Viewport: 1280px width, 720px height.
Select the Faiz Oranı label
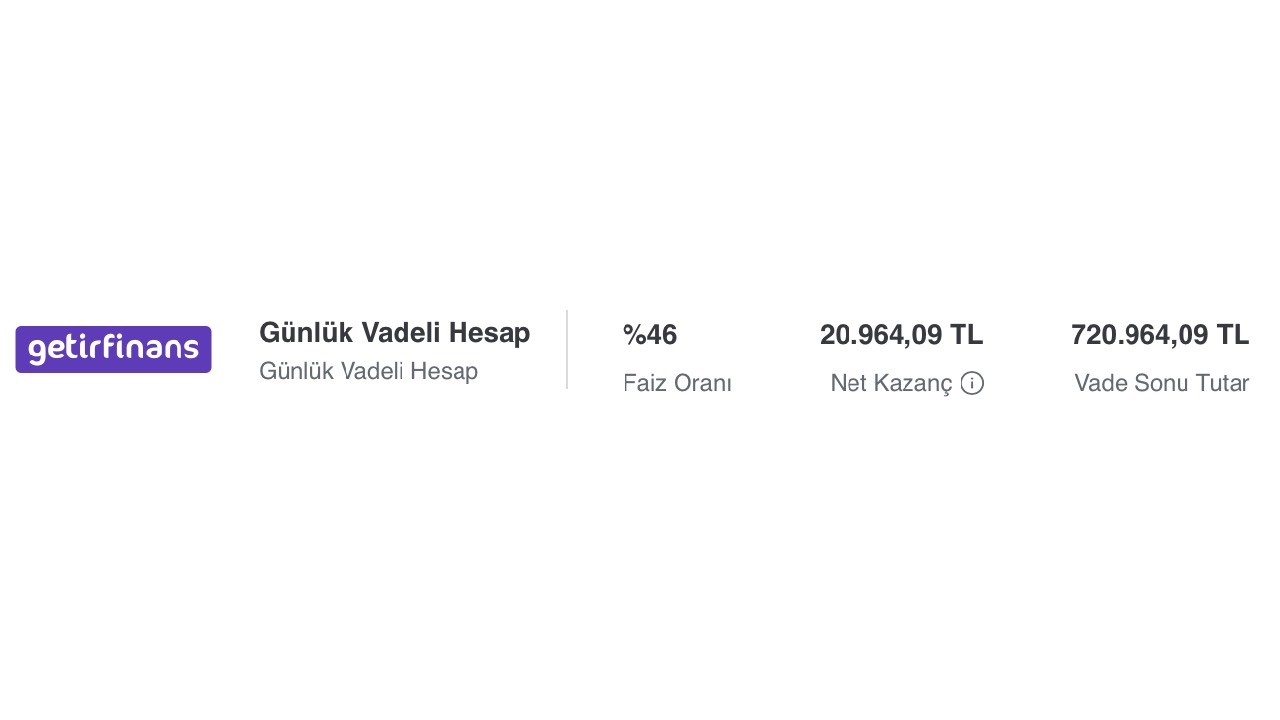click(677, 383)
